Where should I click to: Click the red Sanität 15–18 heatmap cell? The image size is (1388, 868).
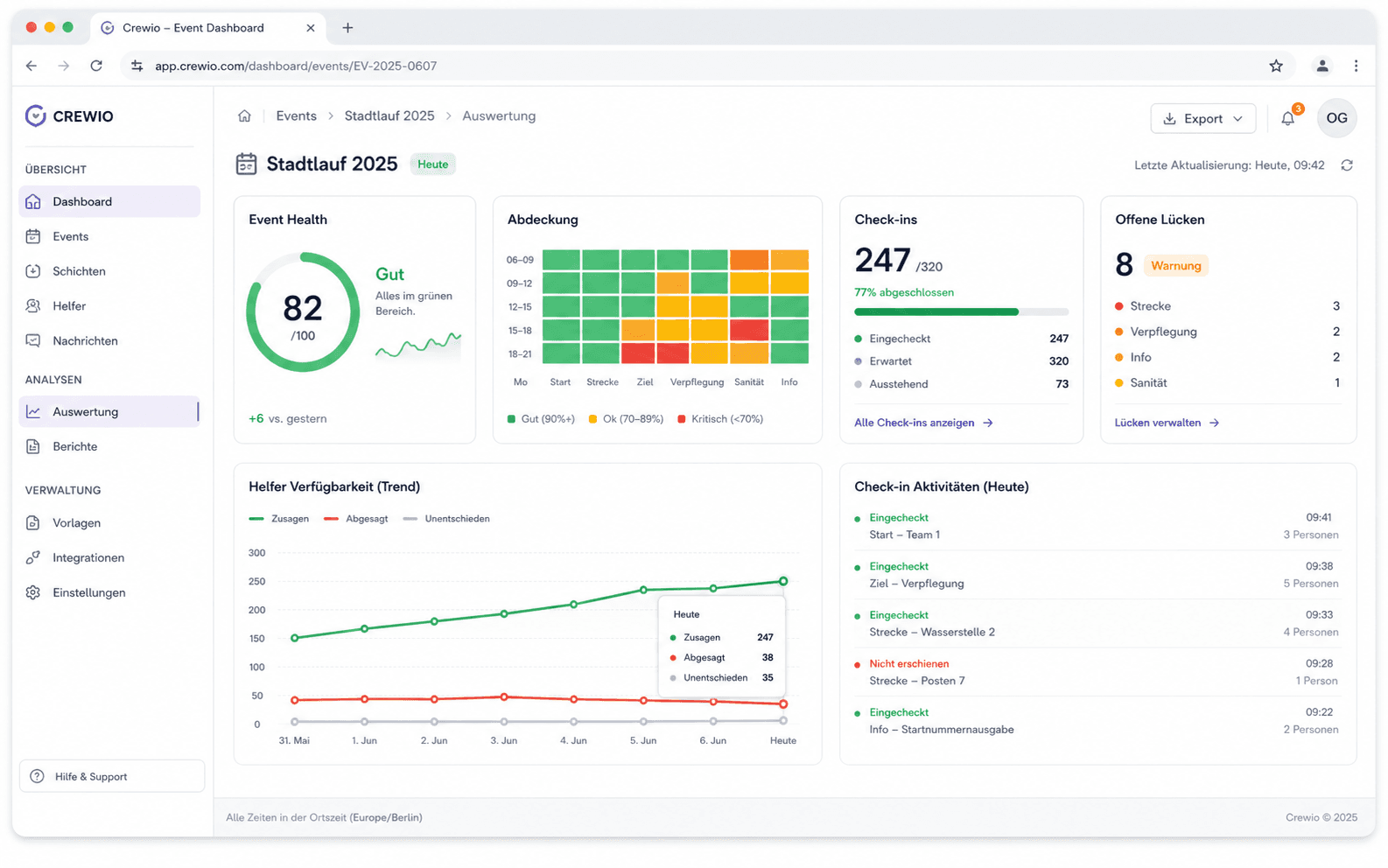[750, 330]
